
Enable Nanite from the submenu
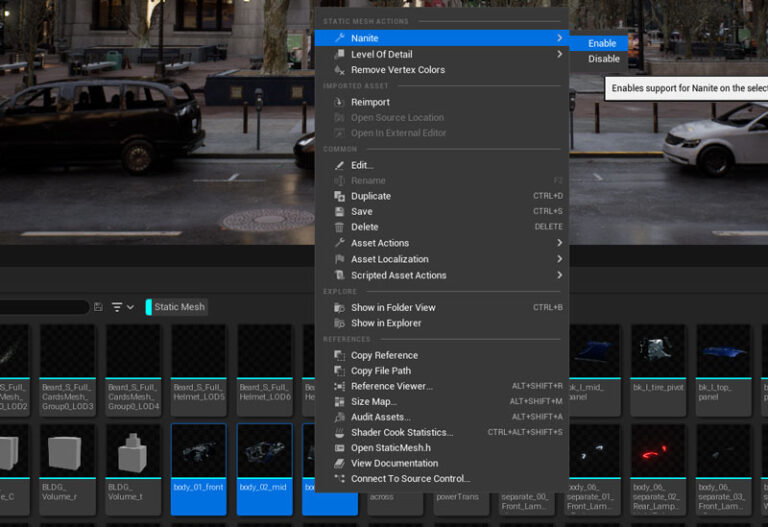[x=602, y=43]
